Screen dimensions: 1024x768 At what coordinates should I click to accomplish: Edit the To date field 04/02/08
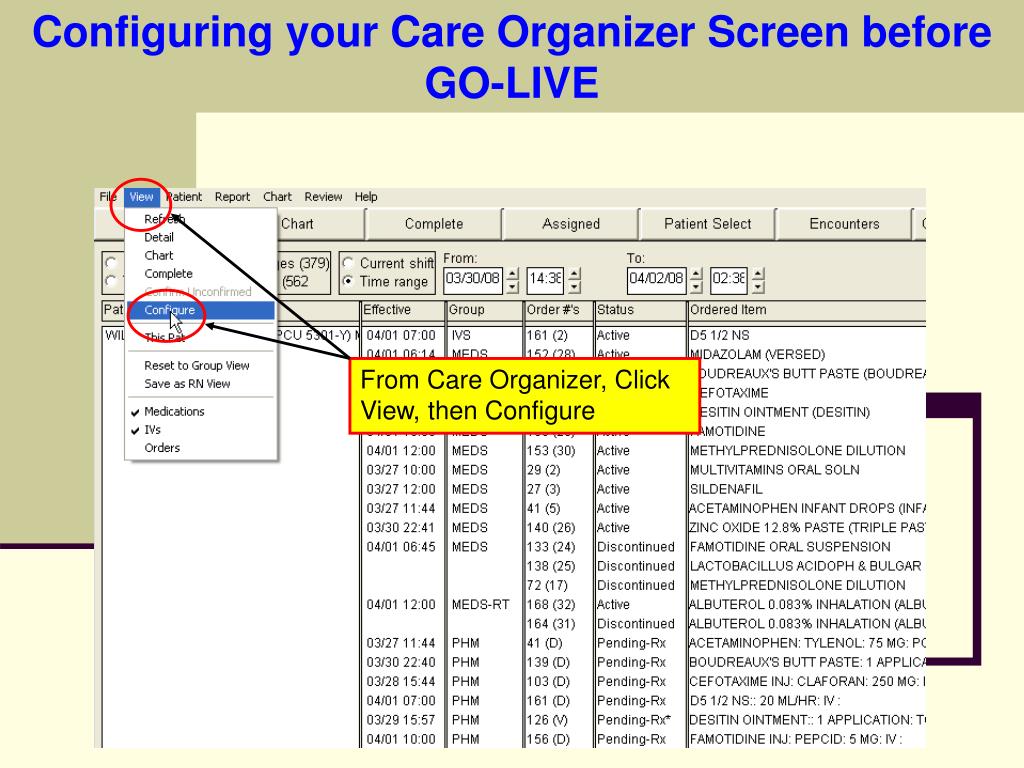coord(656,279)
